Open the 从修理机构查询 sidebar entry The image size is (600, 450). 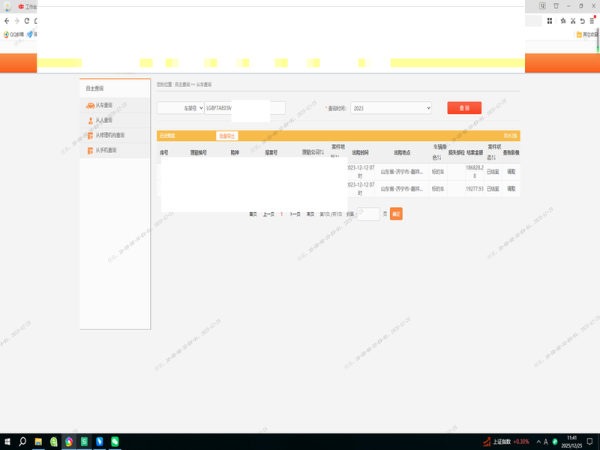[x=106, y=135]
